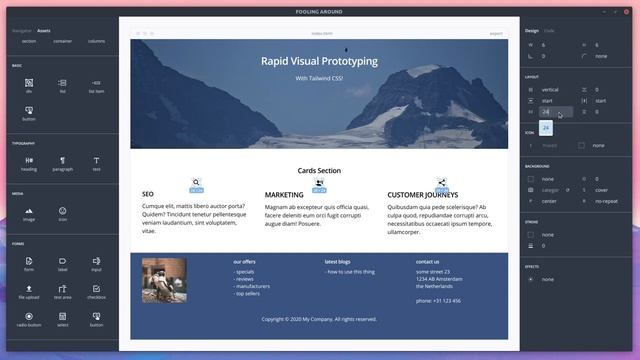Click the 'Rapid Visual Prototyping' heading

pyautogui.click(x=319, y=61)
